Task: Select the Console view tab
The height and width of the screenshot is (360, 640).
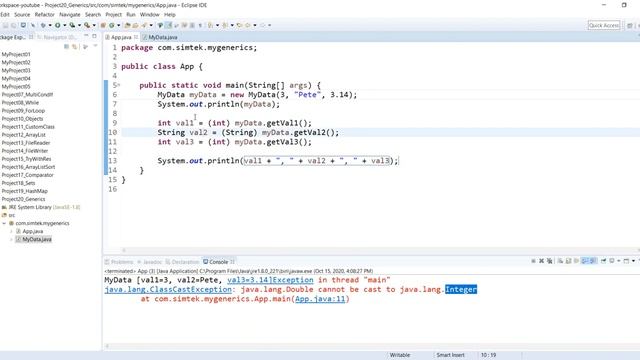Action: (218, 262)
